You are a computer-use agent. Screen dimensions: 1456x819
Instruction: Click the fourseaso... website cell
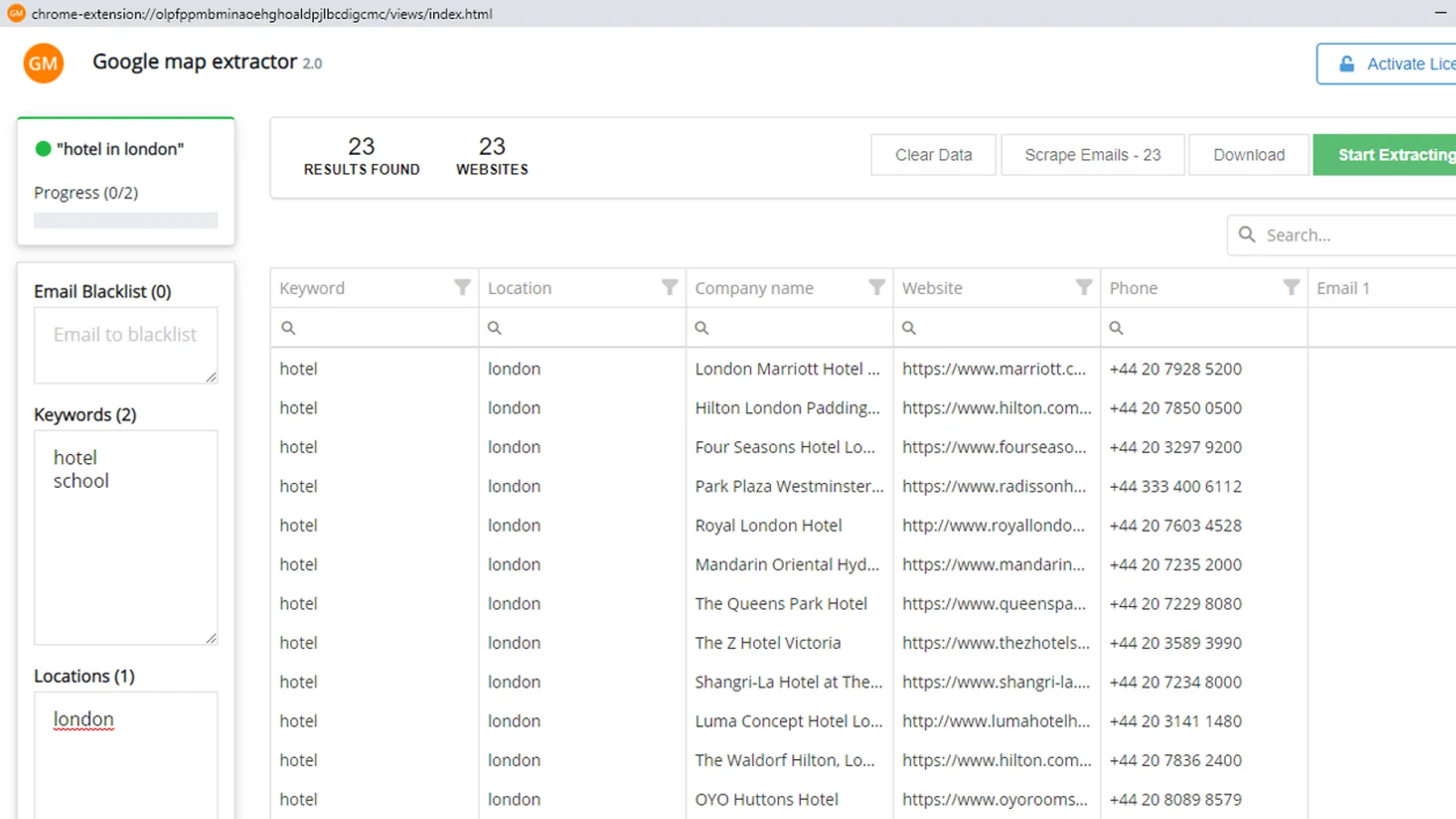click(996, 447)
